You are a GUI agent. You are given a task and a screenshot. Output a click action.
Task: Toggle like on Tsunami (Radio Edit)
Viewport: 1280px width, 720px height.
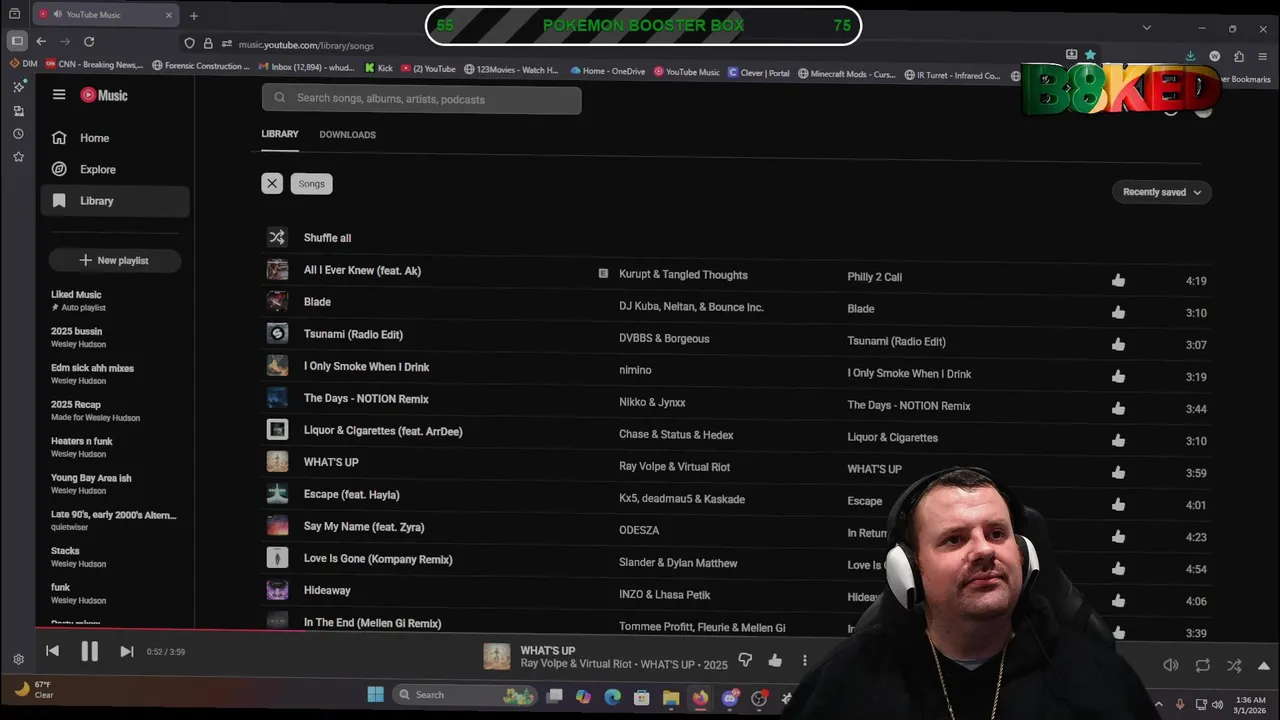(1118, 345)
